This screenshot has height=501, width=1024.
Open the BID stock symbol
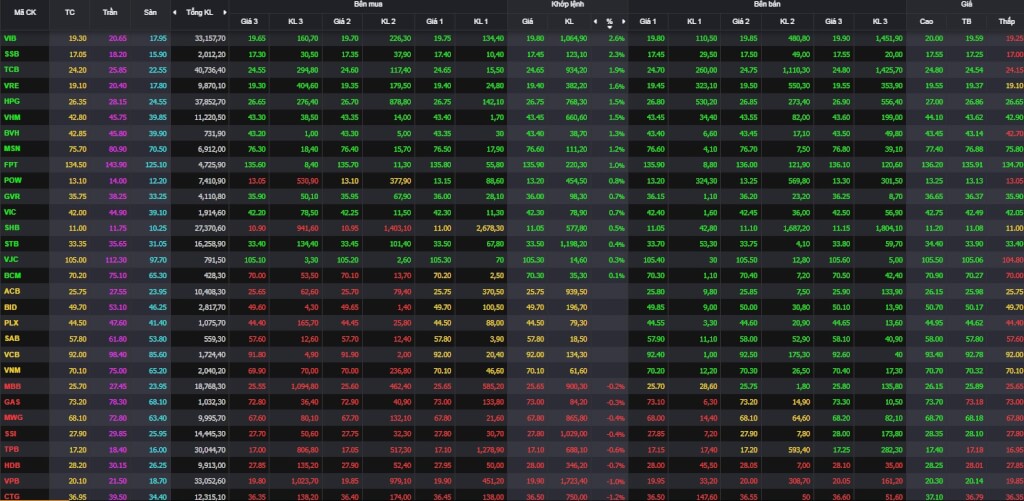(x=10, y=306)
